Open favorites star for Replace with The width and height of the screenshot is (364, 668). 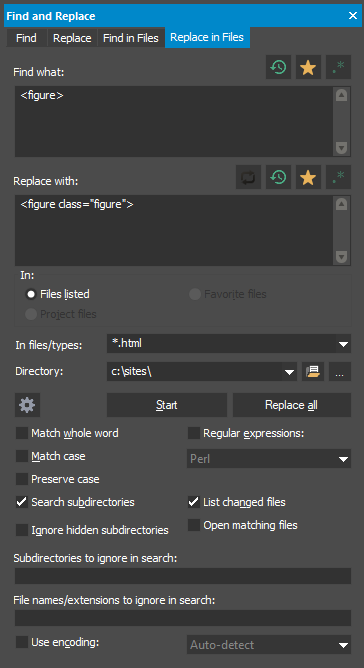click(x=308, y=177)
